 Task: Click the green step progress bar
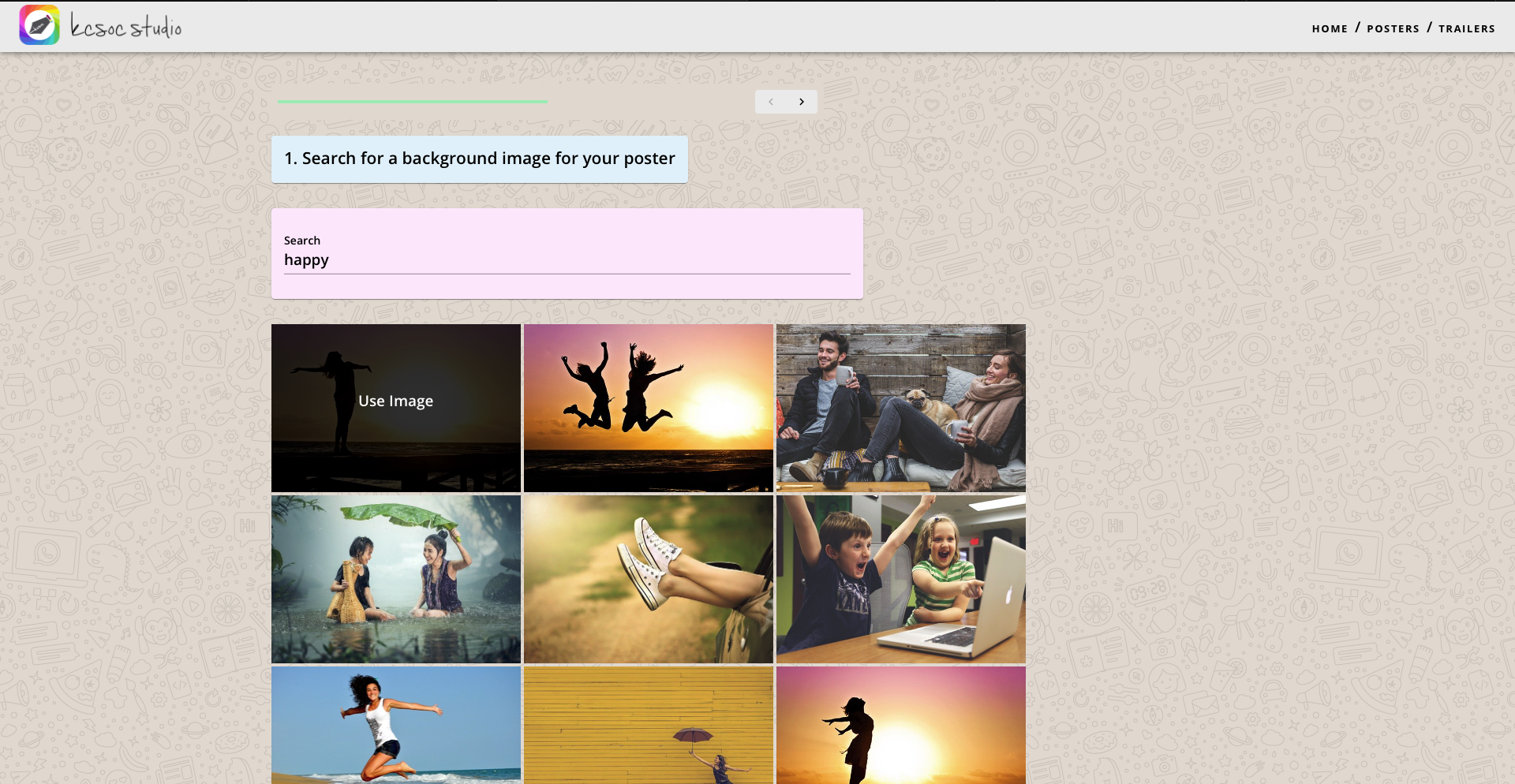tap(413, 102)
